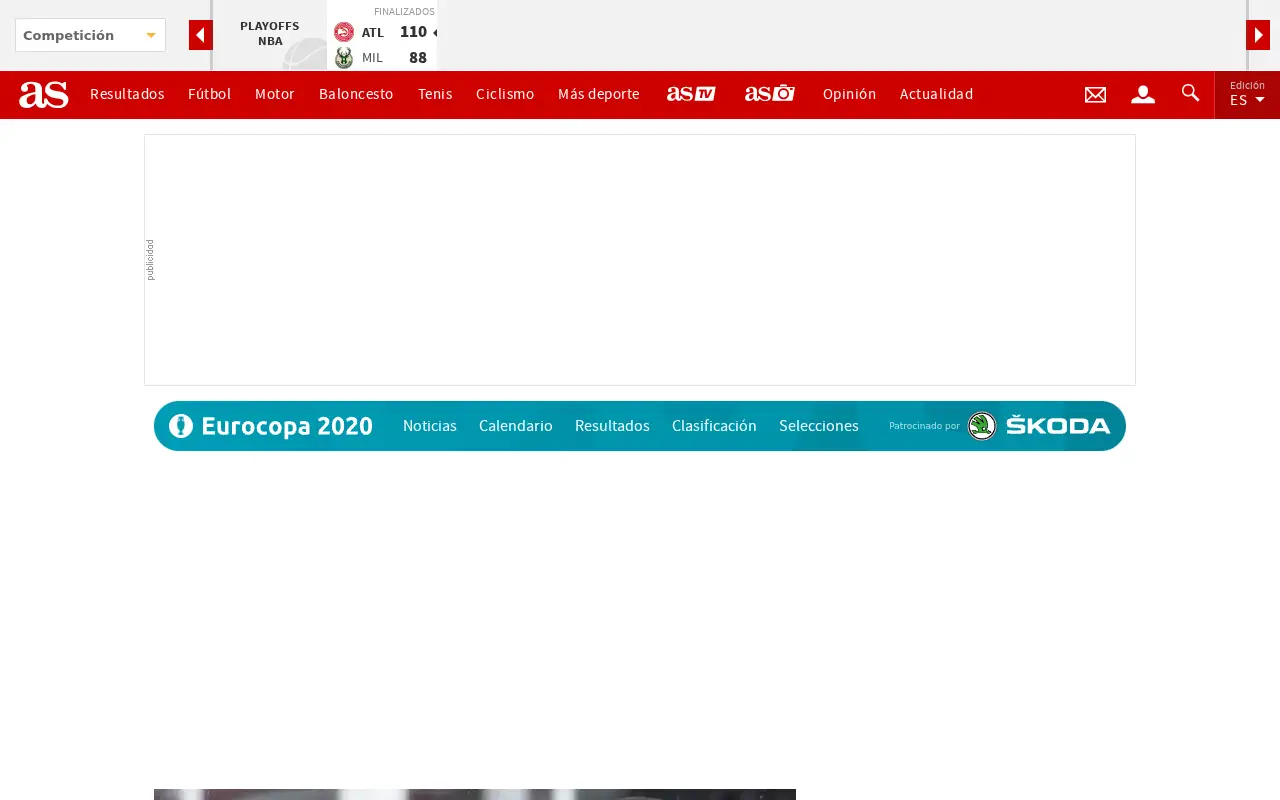Go to Eurocopa Calendario
This screenshot has width=1280, height=800.
(516, 426)
